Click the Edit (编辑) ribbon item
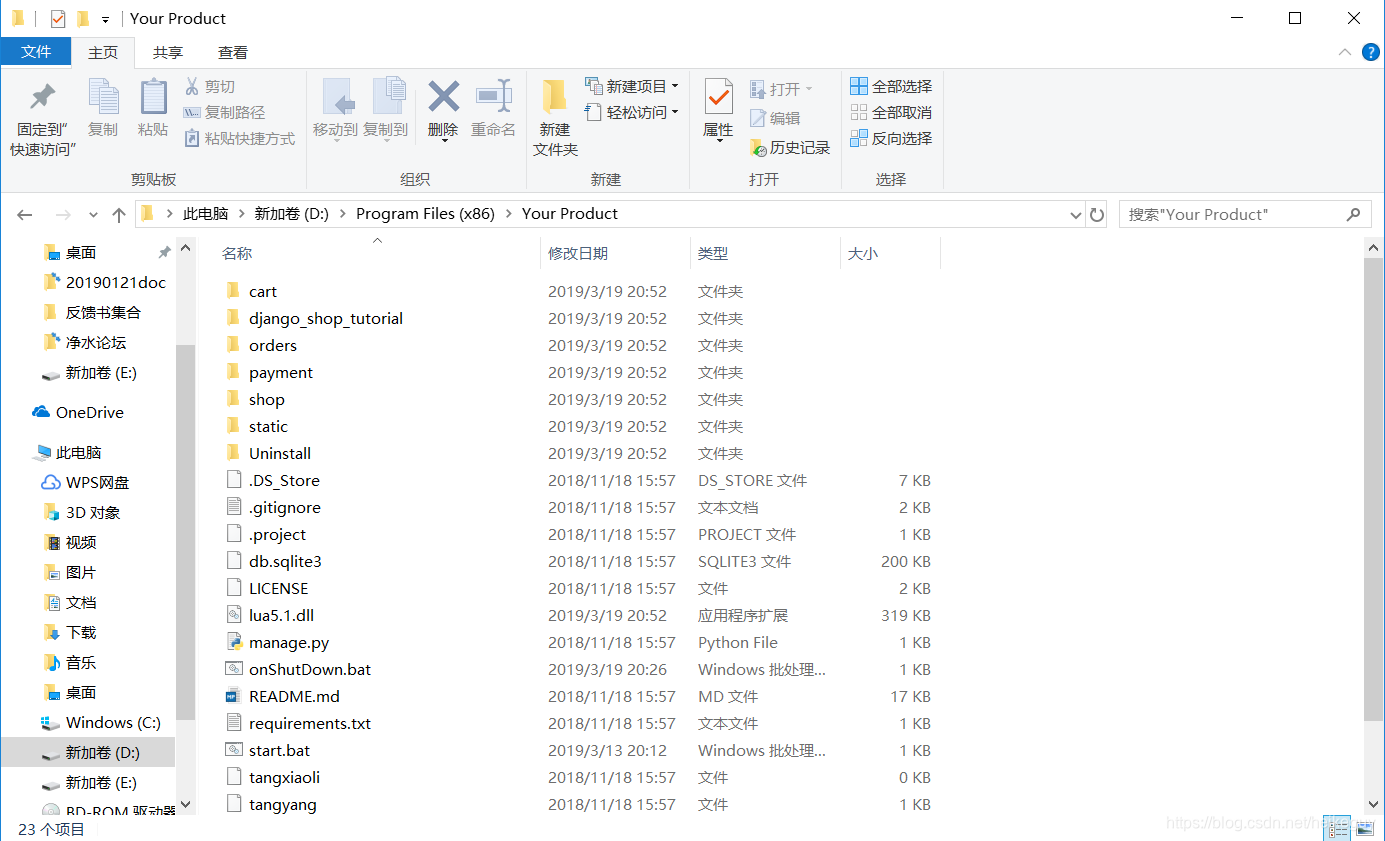 click(x=775, y=119)
